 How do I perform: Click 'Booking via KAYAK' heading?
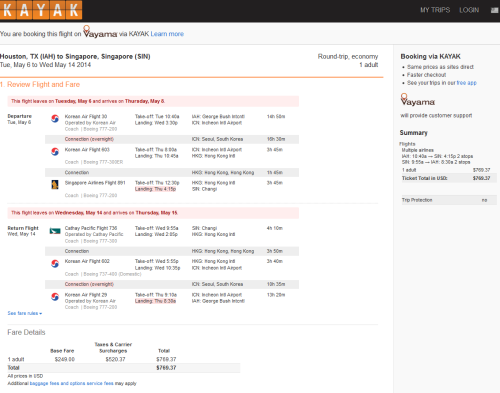(430, 57)
